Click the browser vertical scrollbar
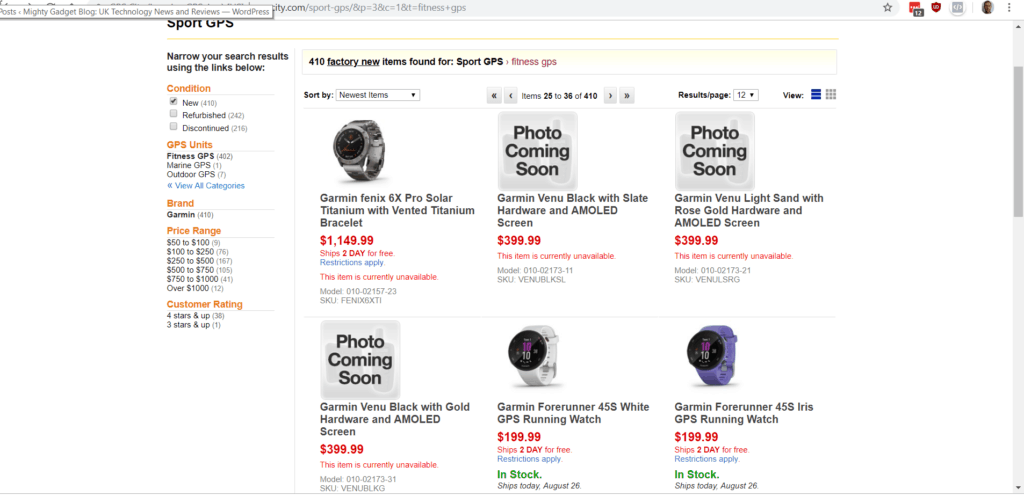The image size is (1024, 496). point(1017,150)
